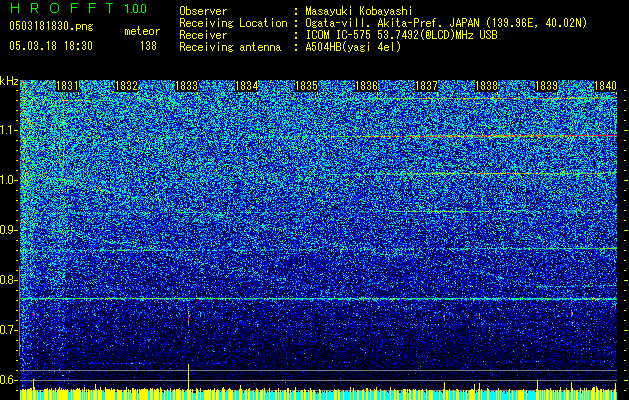Image resolution: width=629 pixels, height=400 pixels.
Task: Click the 1838 time marker
Action: click(486, 86)
